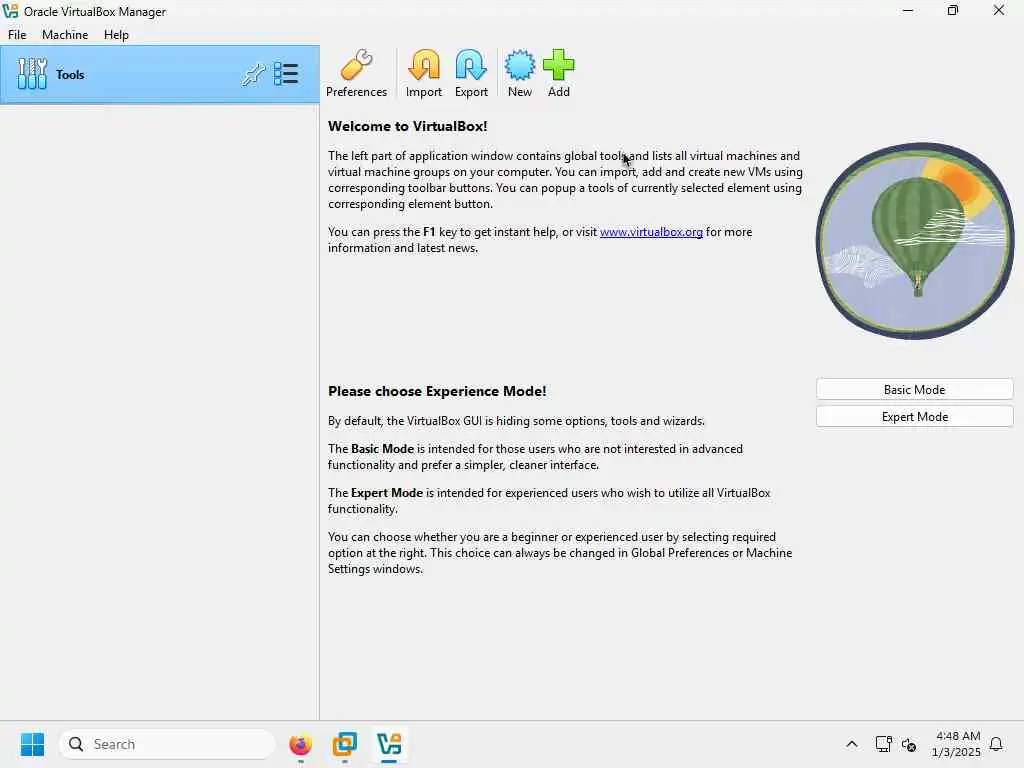1024x768 pixels.
Task: Open the File menu
Action: (x=17, y=35)
